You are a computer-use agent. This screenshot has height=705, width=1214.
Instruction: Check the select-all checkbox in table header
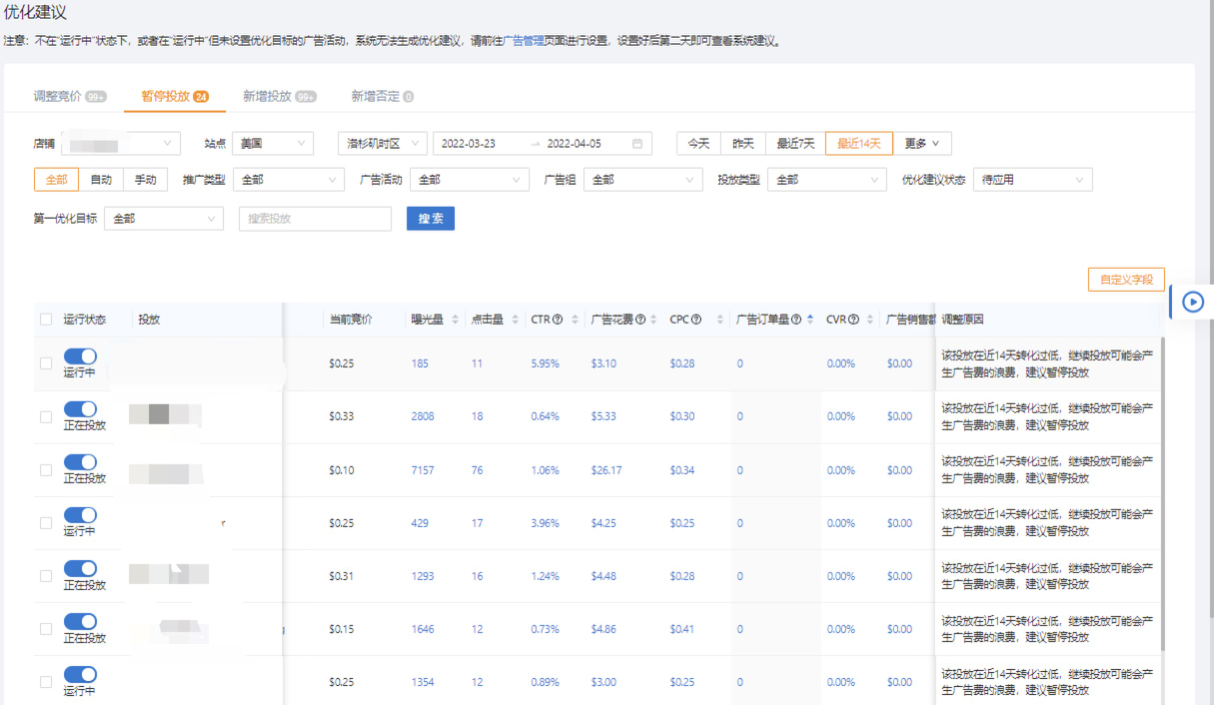(x=45, y=317)
